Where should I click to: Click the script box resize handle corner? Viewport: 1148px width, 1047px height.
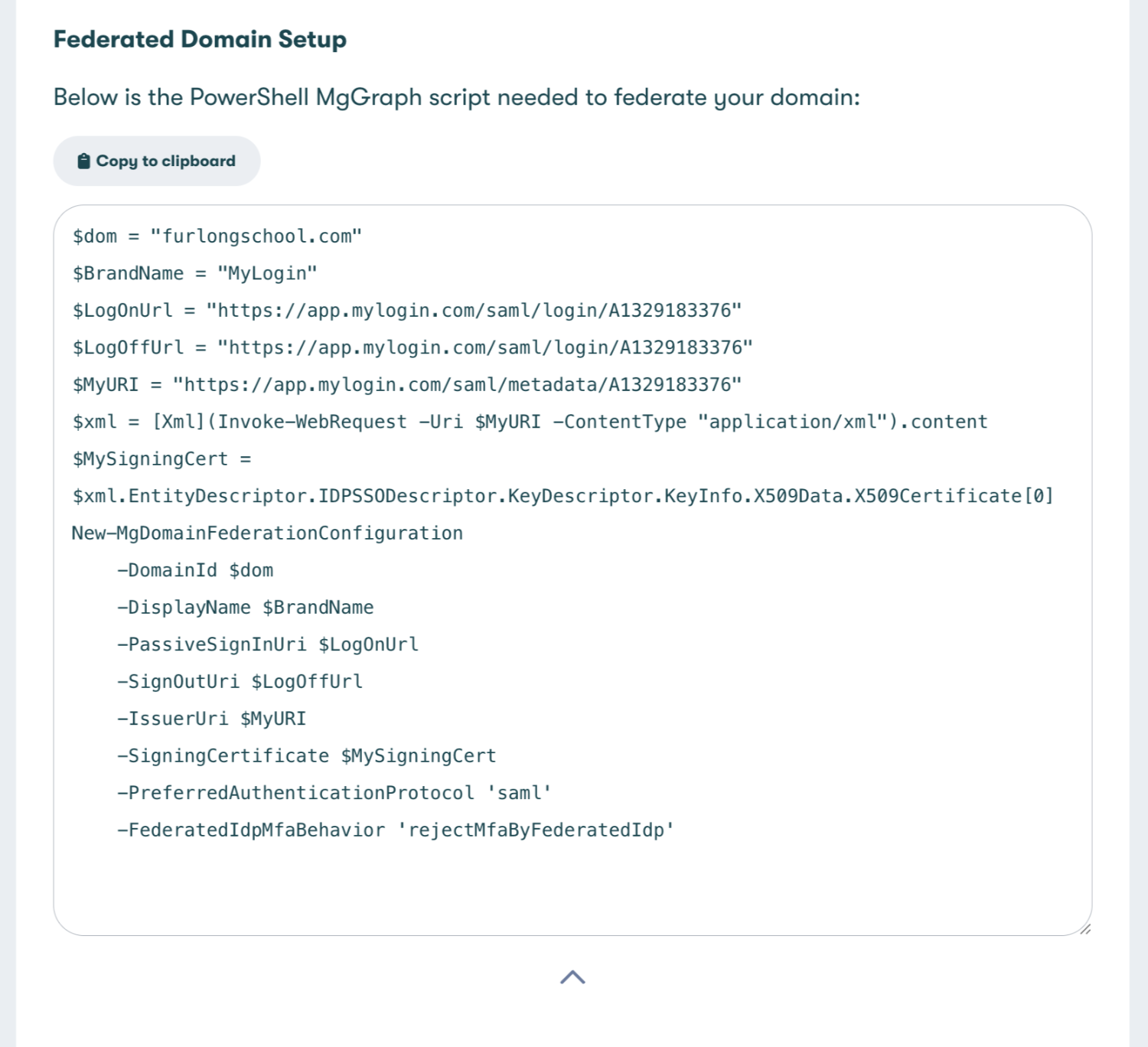(x=1084, y=928)
